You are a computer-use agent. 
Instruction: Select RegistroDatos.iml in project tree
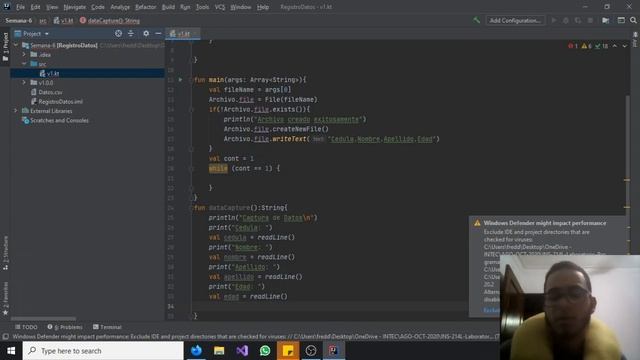click(x=57, y=102)
